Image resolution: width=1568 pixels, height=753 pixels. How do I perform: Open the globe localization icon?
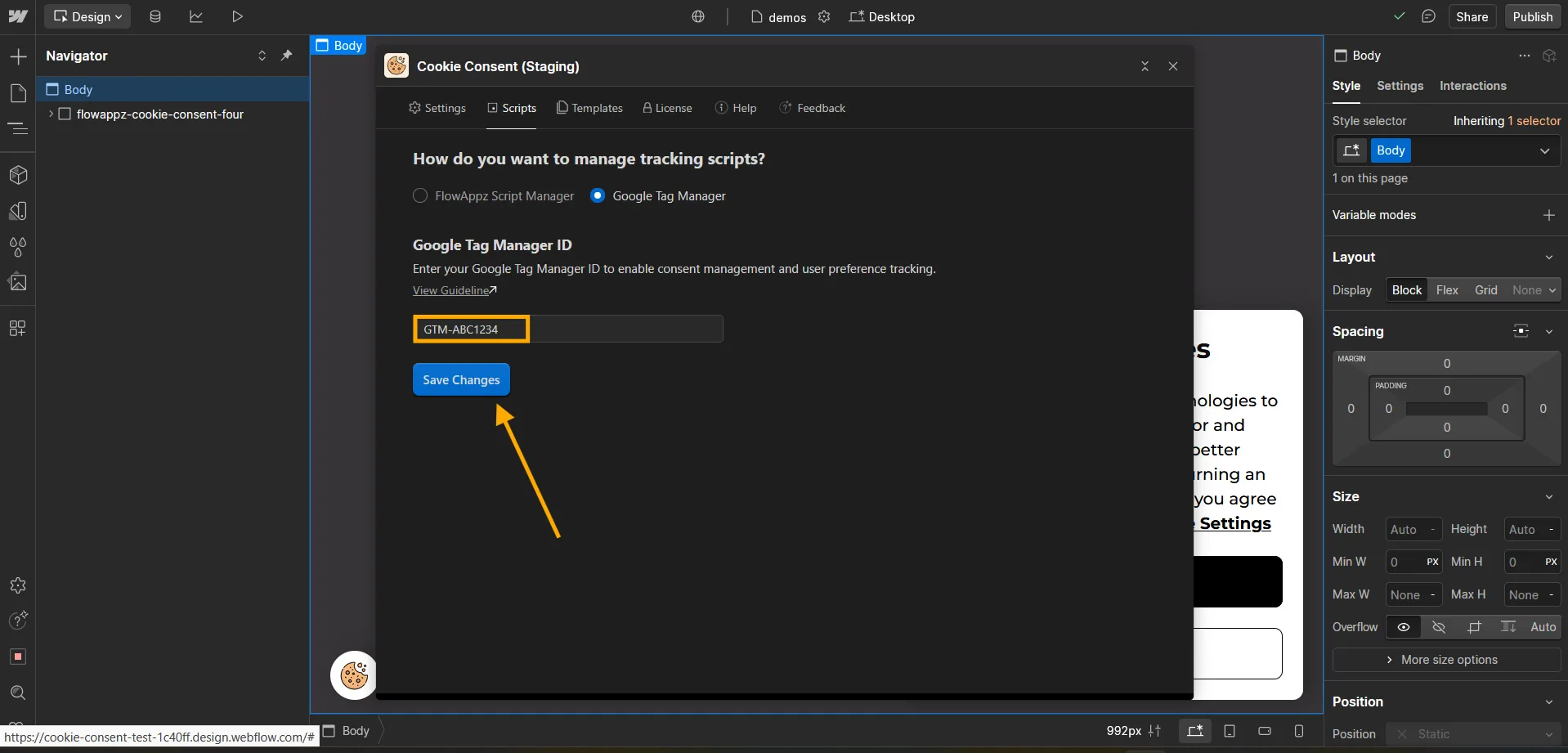pos(698,16)
